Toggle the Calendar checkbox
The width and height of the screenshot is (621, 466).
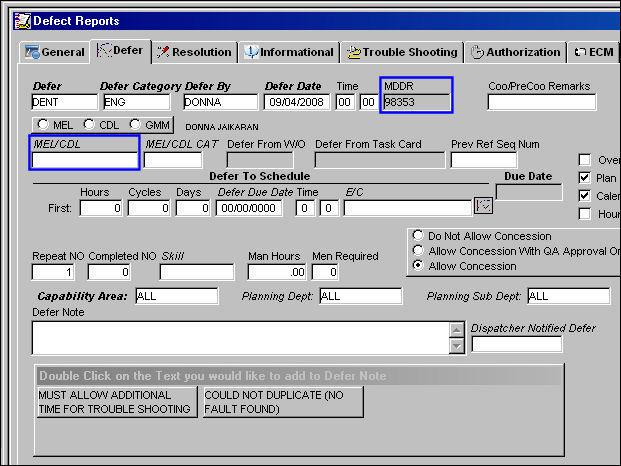click(585, 196)
